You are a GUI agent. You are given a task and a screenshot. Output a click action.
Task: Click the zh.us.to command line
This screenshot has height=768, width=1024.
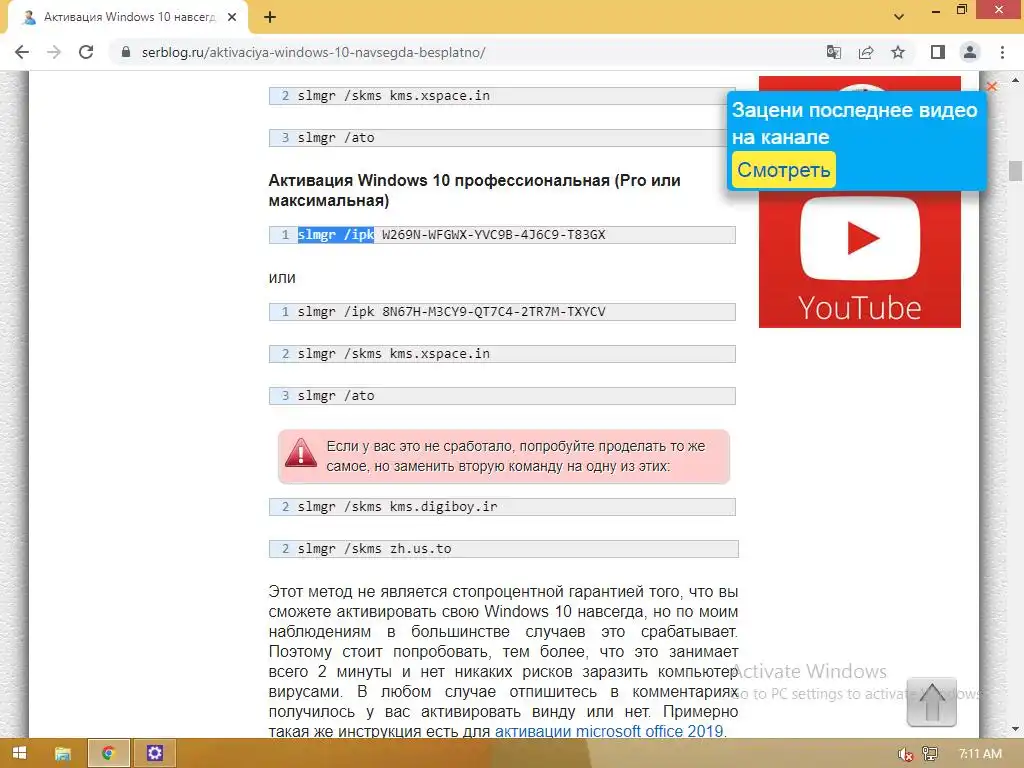(504, 549)
